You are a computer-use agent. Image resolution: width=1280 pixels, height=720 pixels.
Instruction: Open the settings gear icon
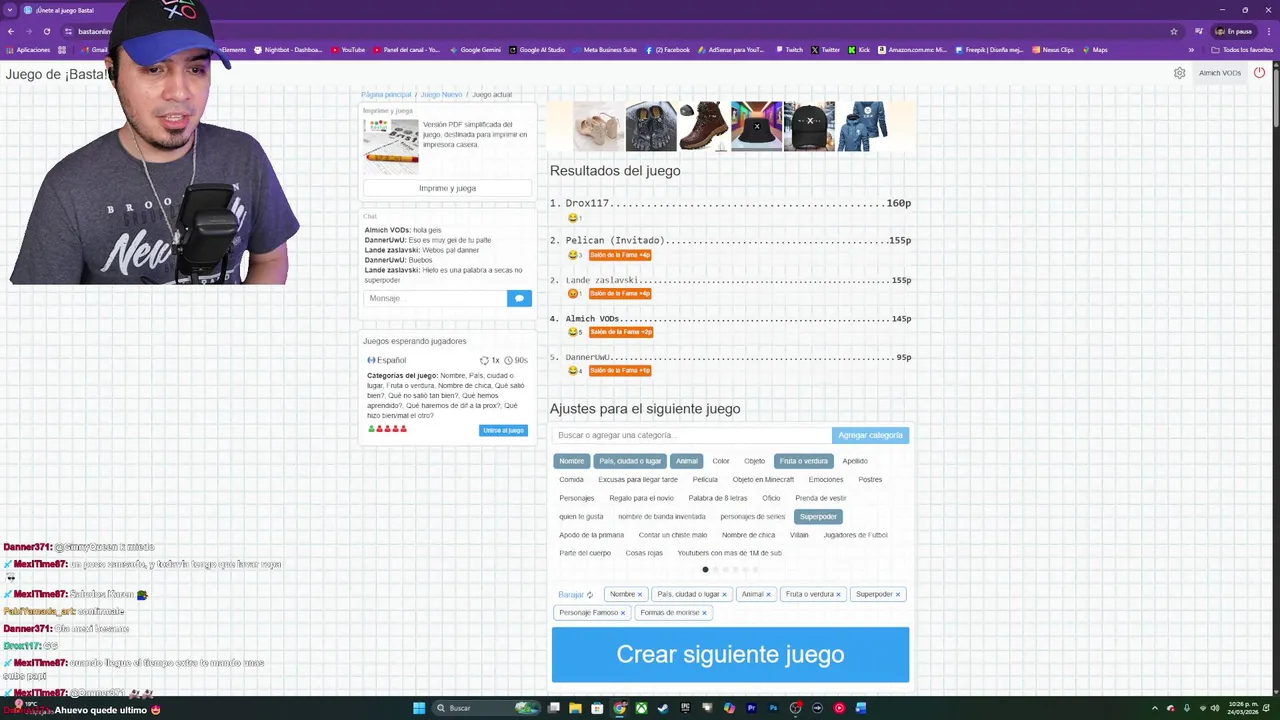[x=1180, y=73]
